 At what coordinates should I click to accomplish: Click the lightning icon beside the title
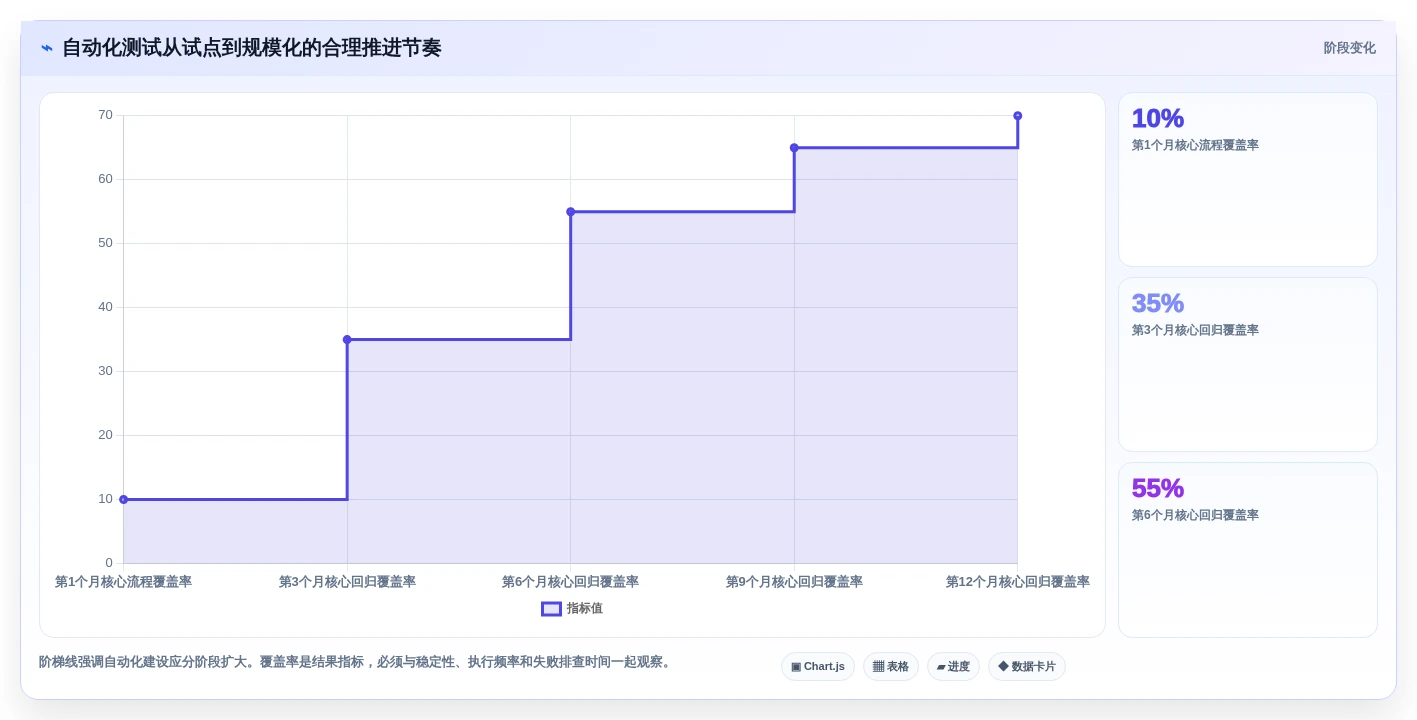pyautogui.click(x=47, y=48)
